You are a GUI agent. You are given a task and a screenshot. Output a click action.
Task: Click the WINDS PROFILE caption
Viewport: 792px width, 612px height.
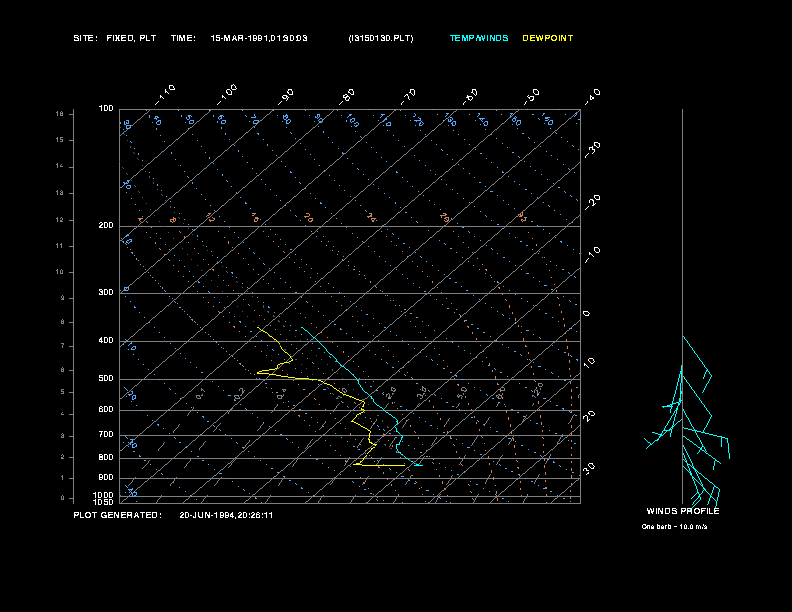coord(683,511)
